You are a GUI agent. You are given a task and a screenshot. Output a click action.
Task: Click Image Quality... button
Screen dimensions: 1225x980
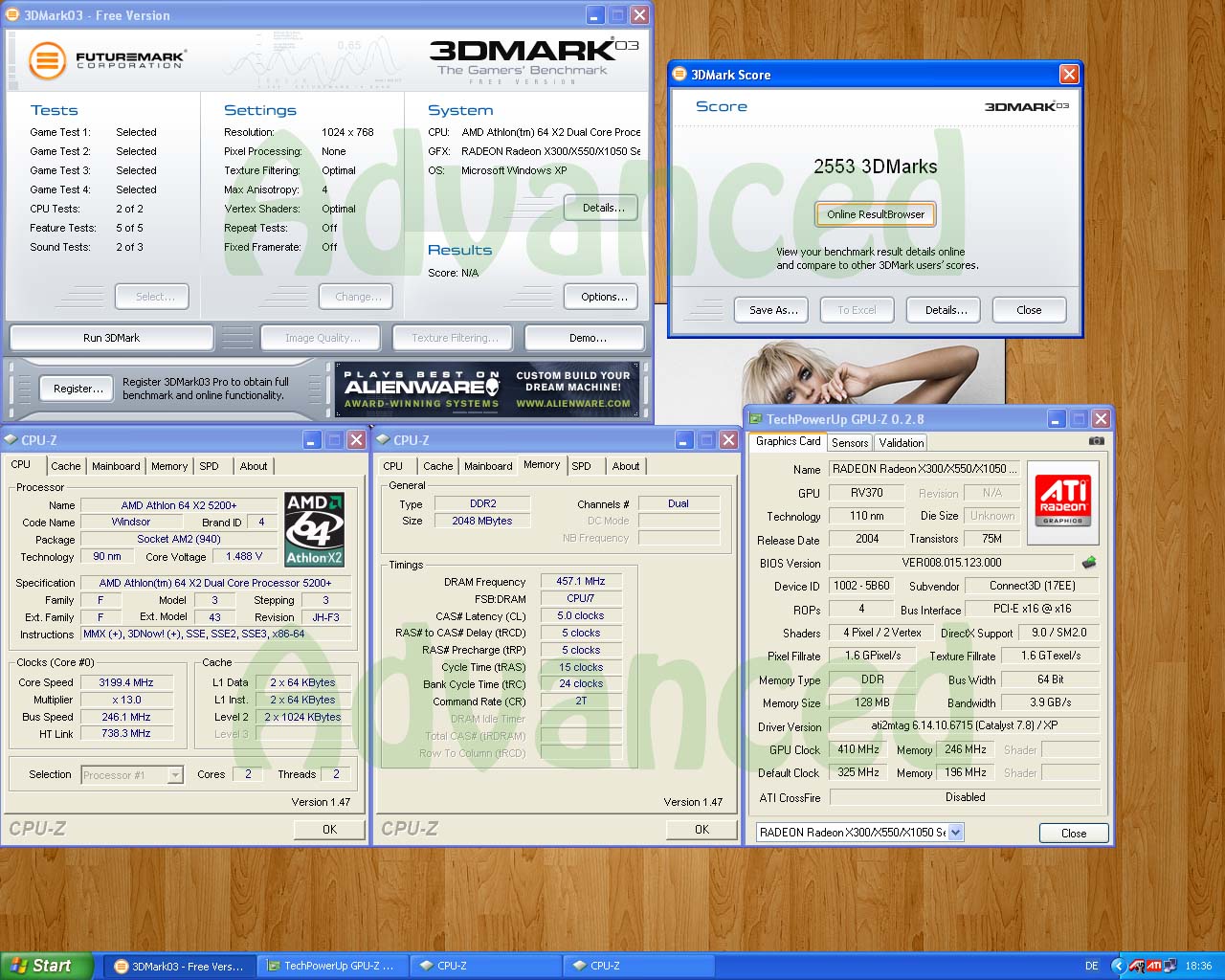[323, 338]
